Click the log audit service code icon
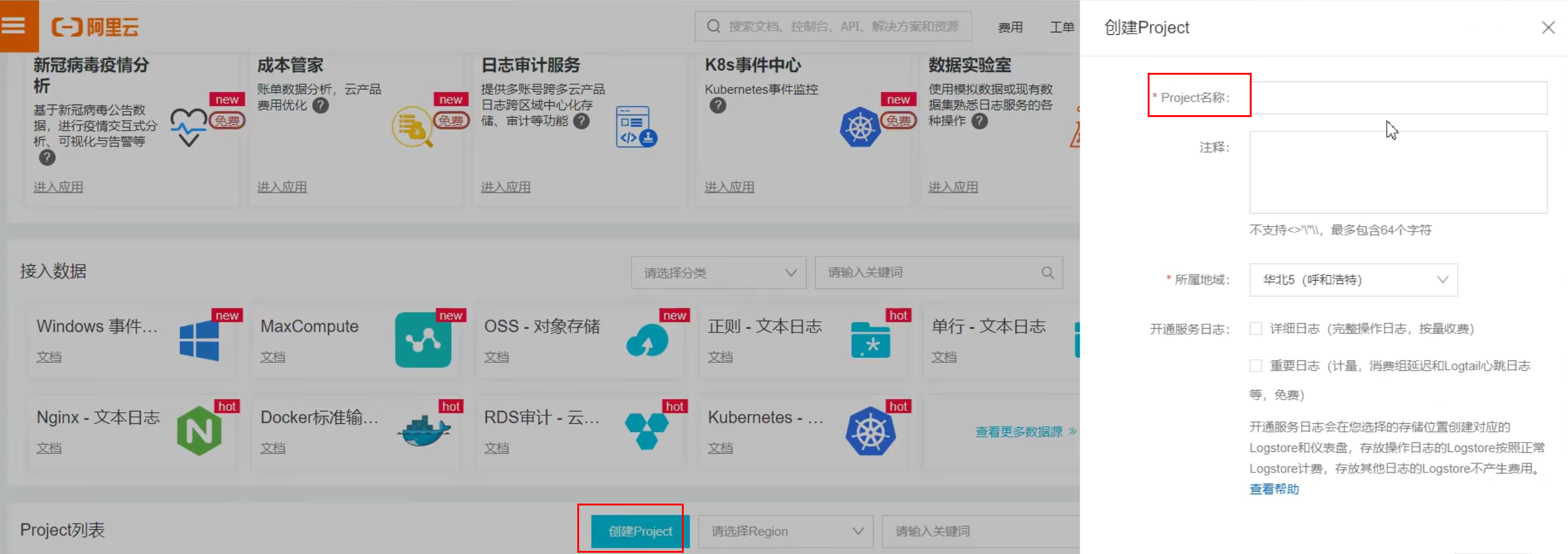The height and width of the screenshot is (554, 1568). point(636,127)
